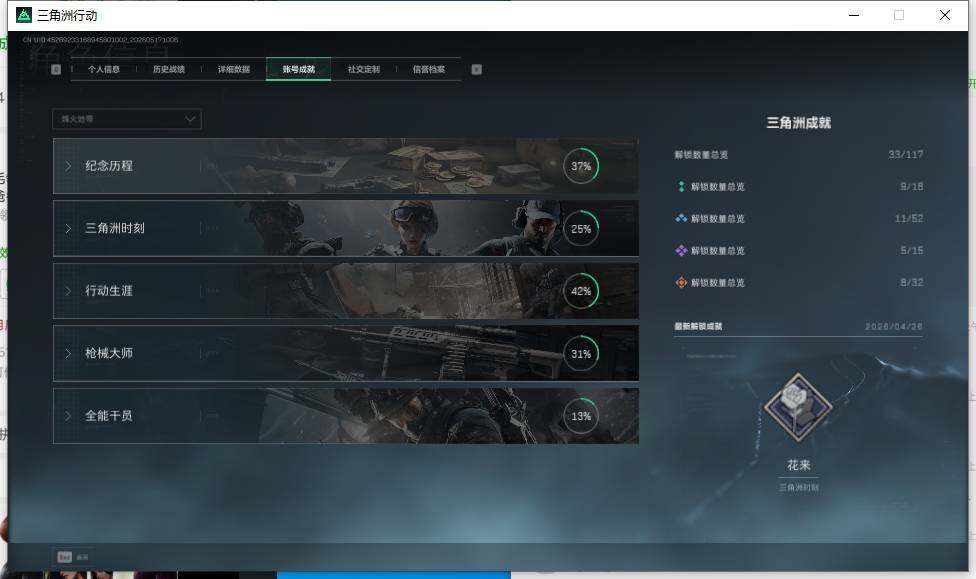Maximize the 三角洲行动 window
Viewport: 976px width, 579px height.
coord(899,15)
